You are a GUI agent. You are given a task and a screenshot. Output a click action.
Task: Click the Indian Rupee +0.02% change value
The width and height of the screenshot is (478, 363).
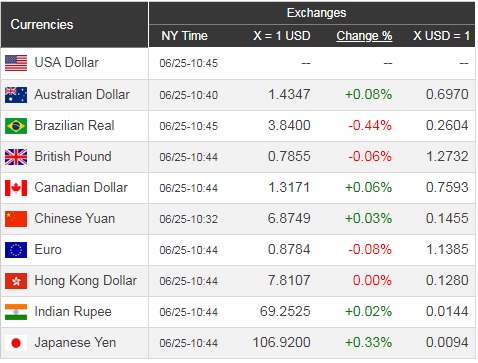point(368,312)
